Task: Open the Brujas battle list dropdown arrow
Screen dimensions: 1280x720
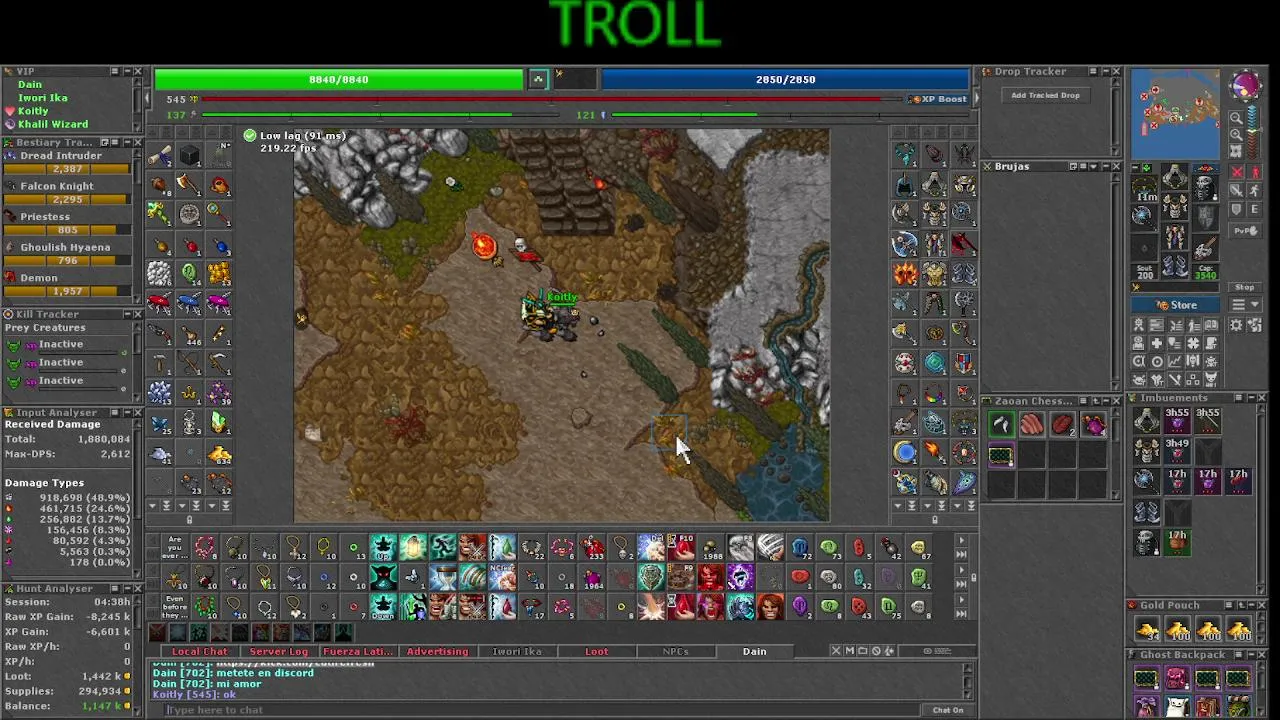Action: point(1093,167)
